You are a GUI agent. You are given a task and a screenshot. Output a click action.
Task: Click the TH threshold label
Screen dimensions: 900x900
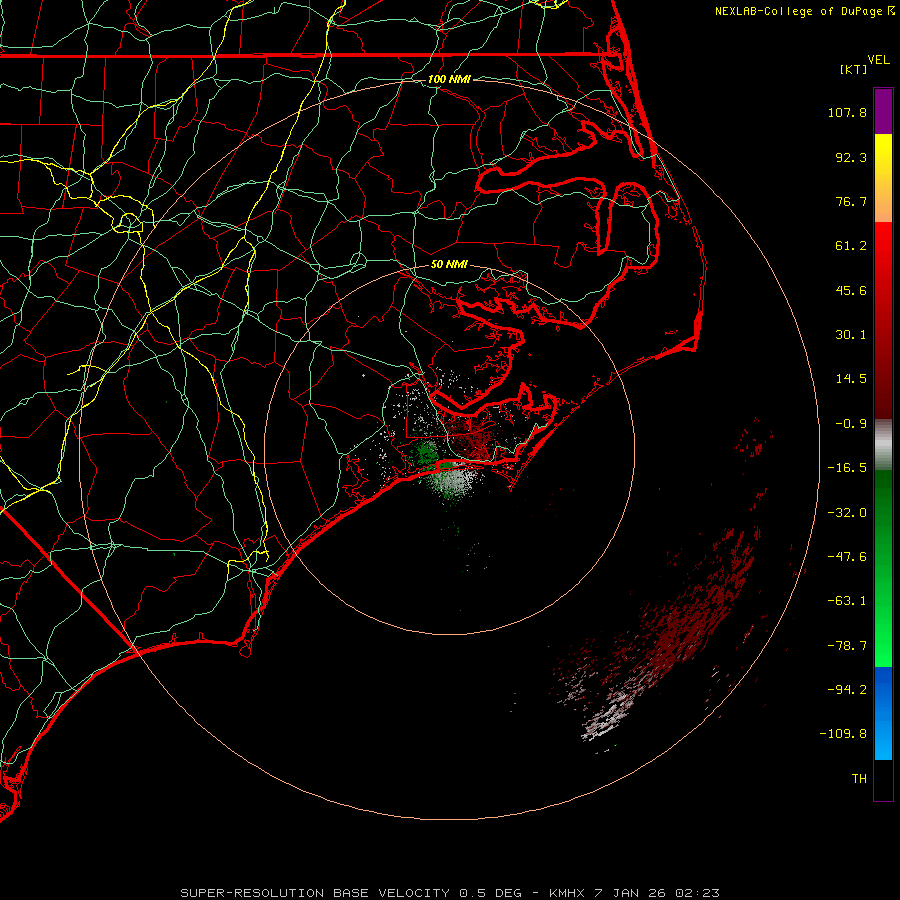(859, 779)
